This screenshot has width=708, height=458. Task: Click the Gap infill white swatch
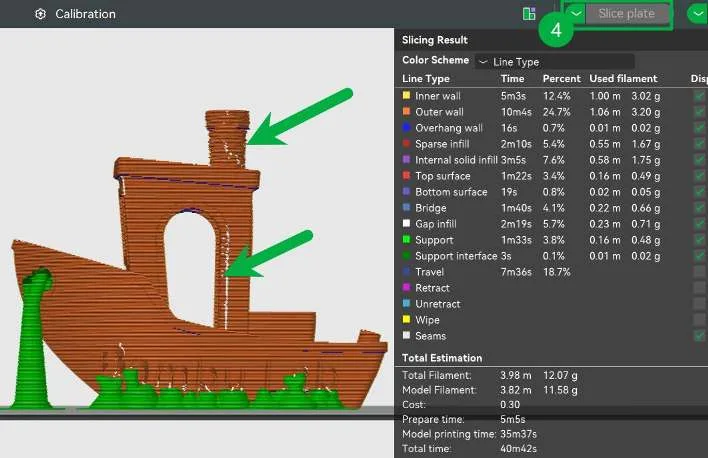coord(406,223)
